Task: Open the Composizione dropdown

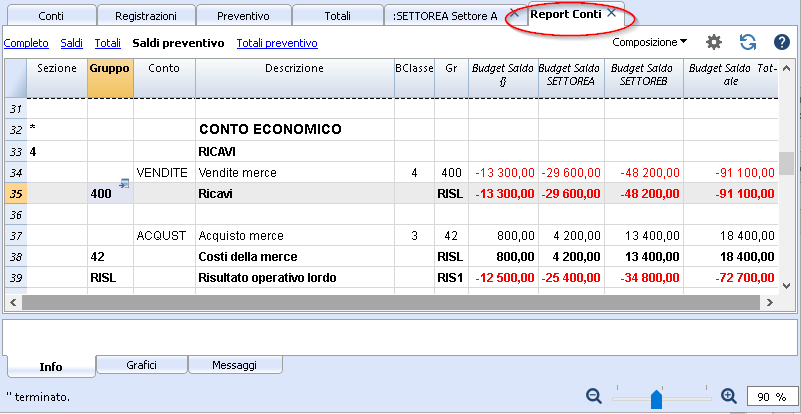Action: coord(650,42)
